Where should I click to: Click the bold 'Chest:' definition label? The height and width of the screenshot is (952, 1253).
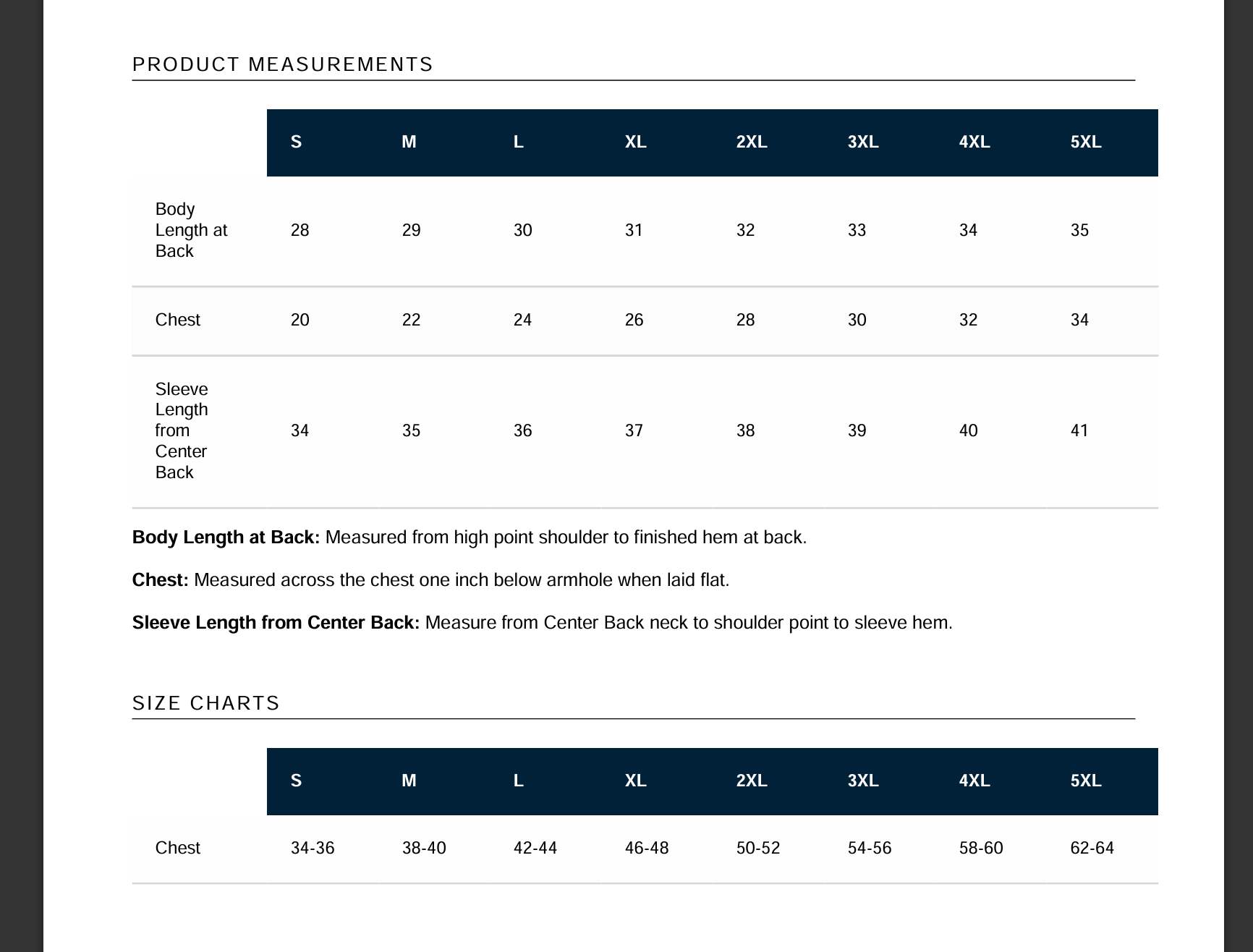pyautogui.click(x=160, y=580)
